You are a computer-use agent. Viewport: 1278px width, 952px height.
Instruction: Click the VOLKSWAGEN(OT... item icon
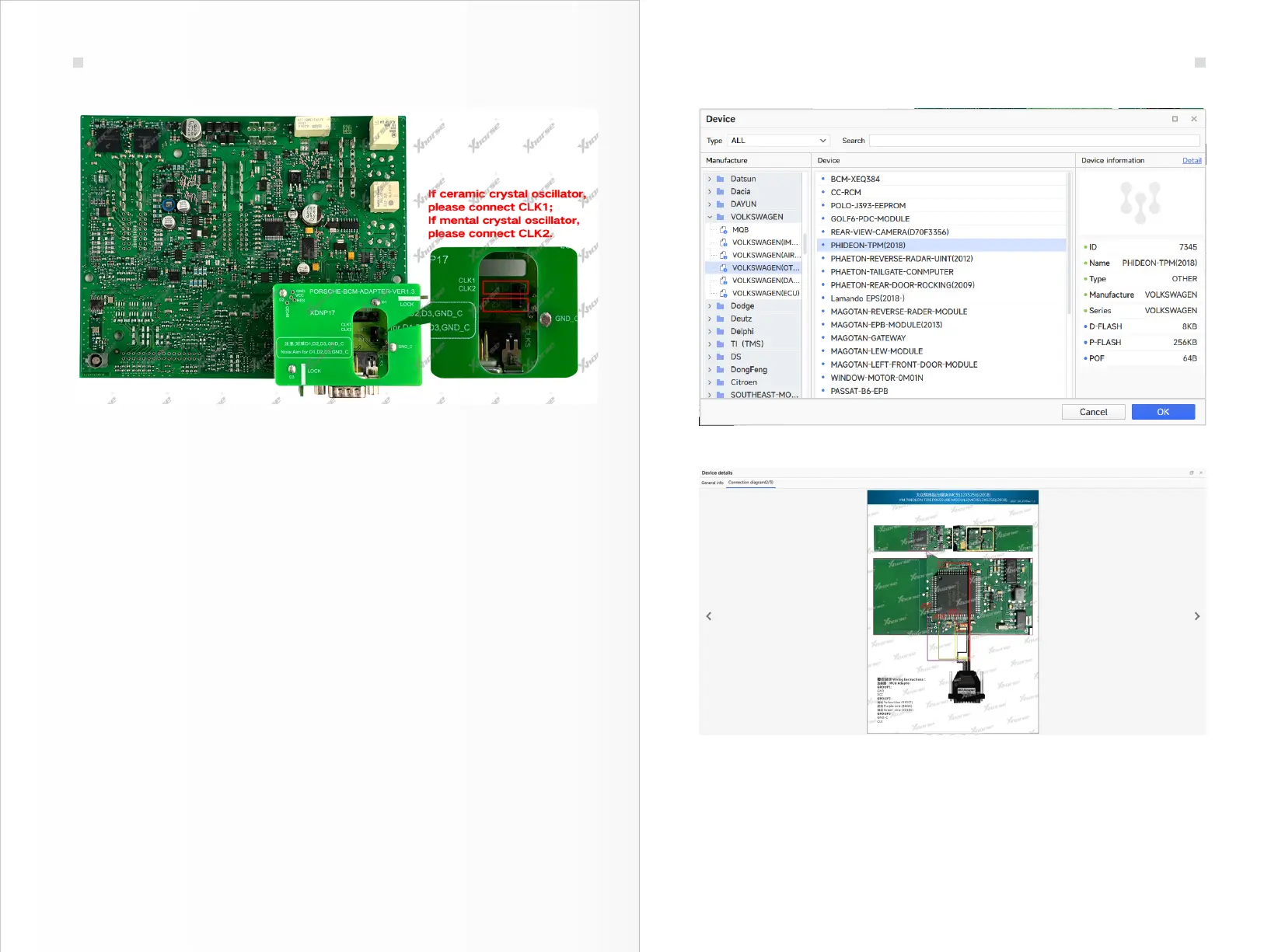tap(723, 267)
